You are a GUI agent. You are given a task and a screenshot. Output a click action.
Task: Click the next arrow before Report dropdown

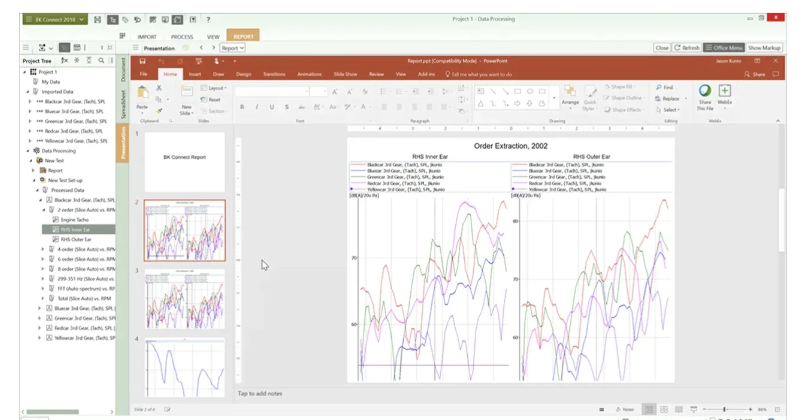click(213, 48)
